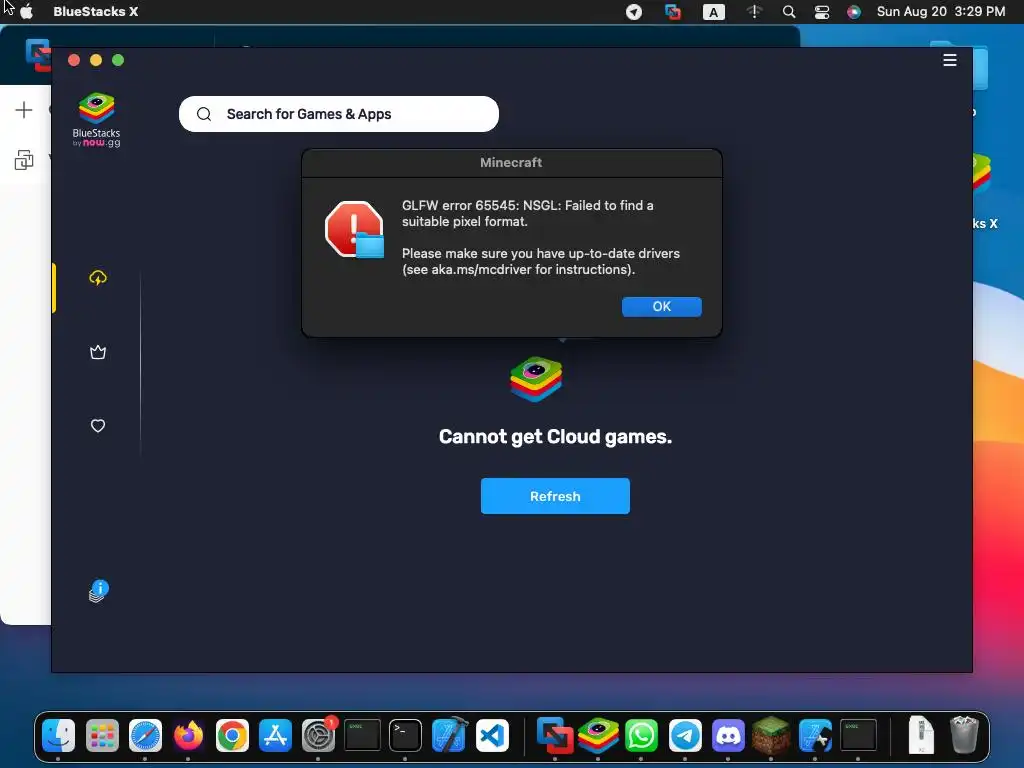Open WhatsApp from the Dock

(641, 736)
